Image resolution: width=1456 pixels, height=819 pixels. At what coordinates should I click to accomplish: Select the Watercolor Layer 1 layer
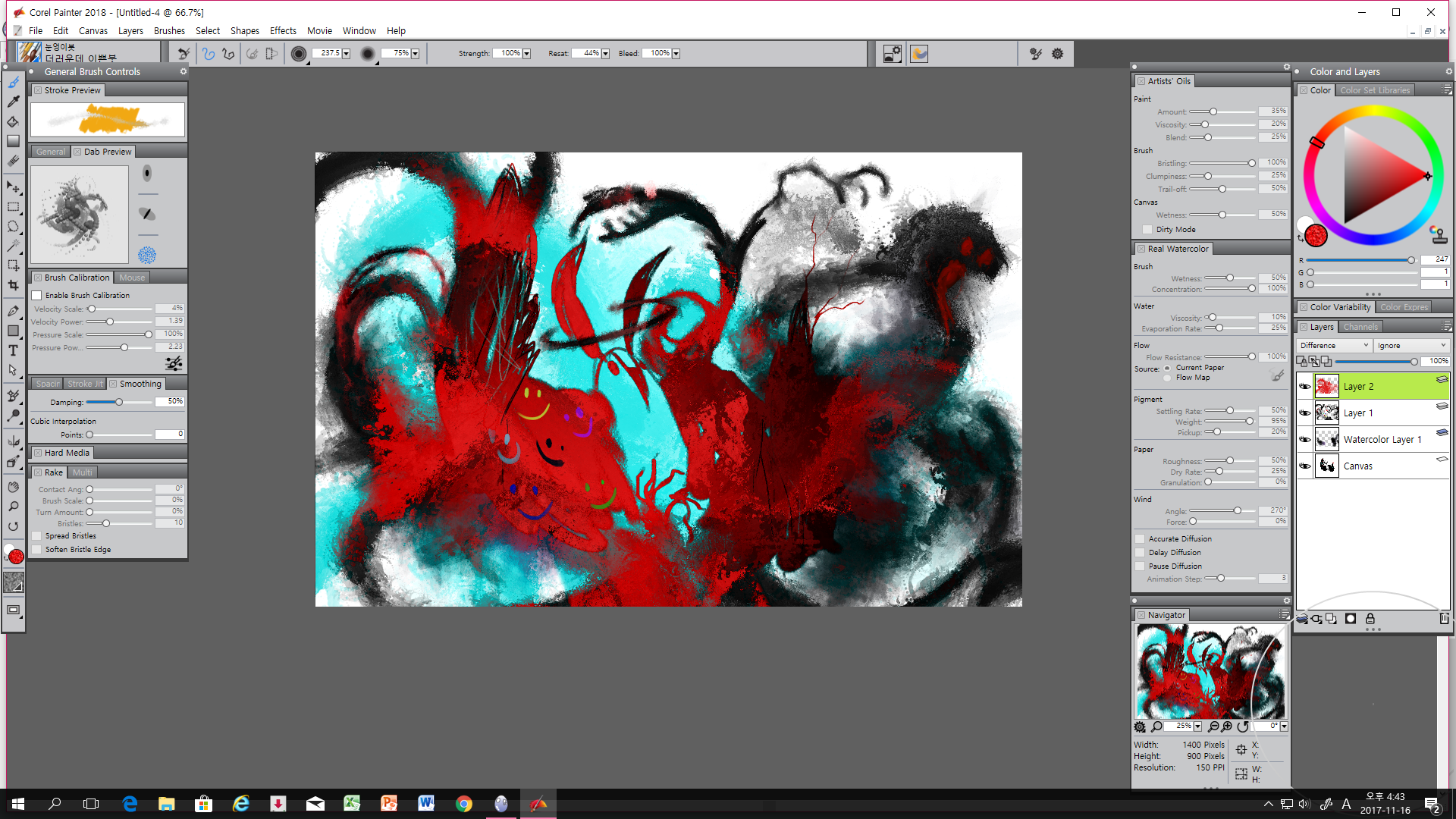pos(1382,440)
